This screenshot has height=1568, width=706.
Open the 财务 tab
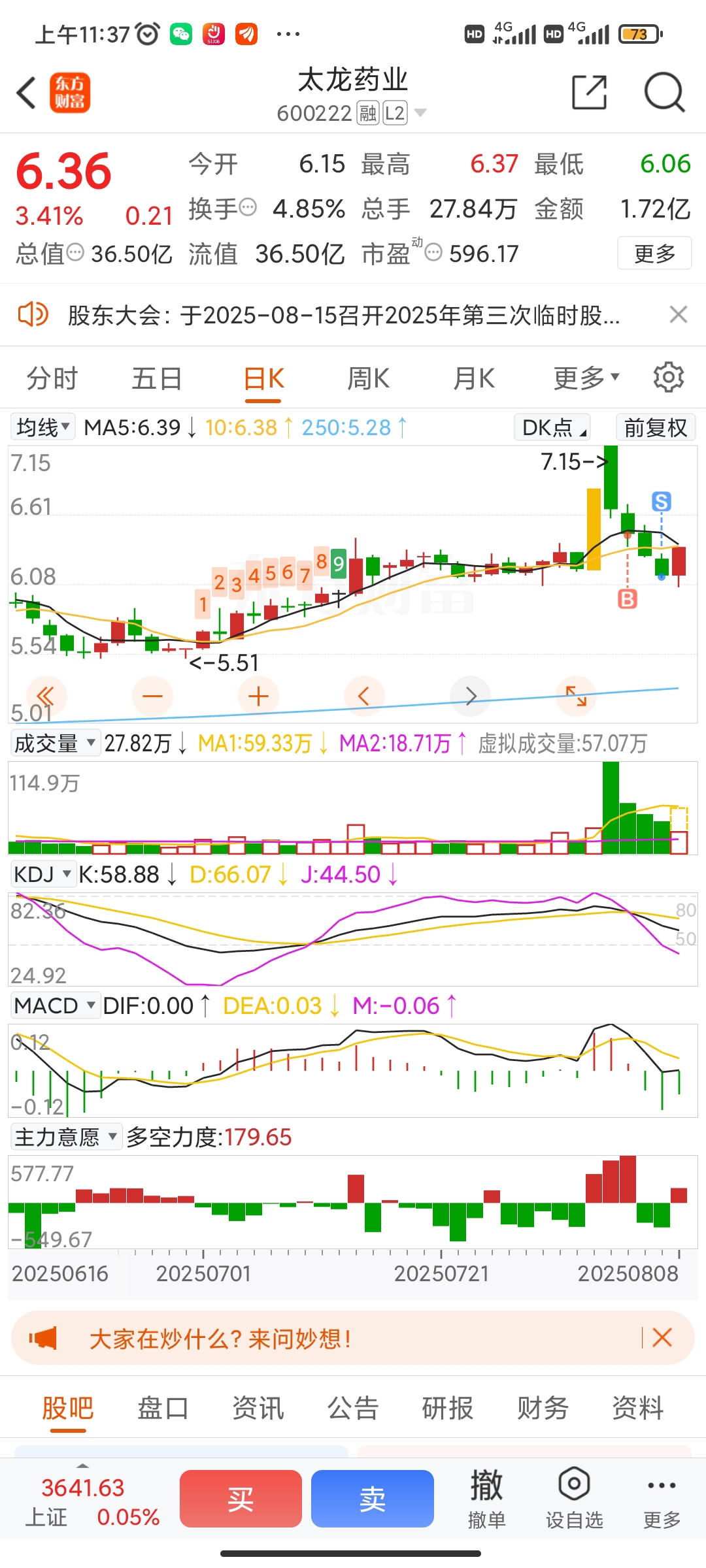(543, 1409)
